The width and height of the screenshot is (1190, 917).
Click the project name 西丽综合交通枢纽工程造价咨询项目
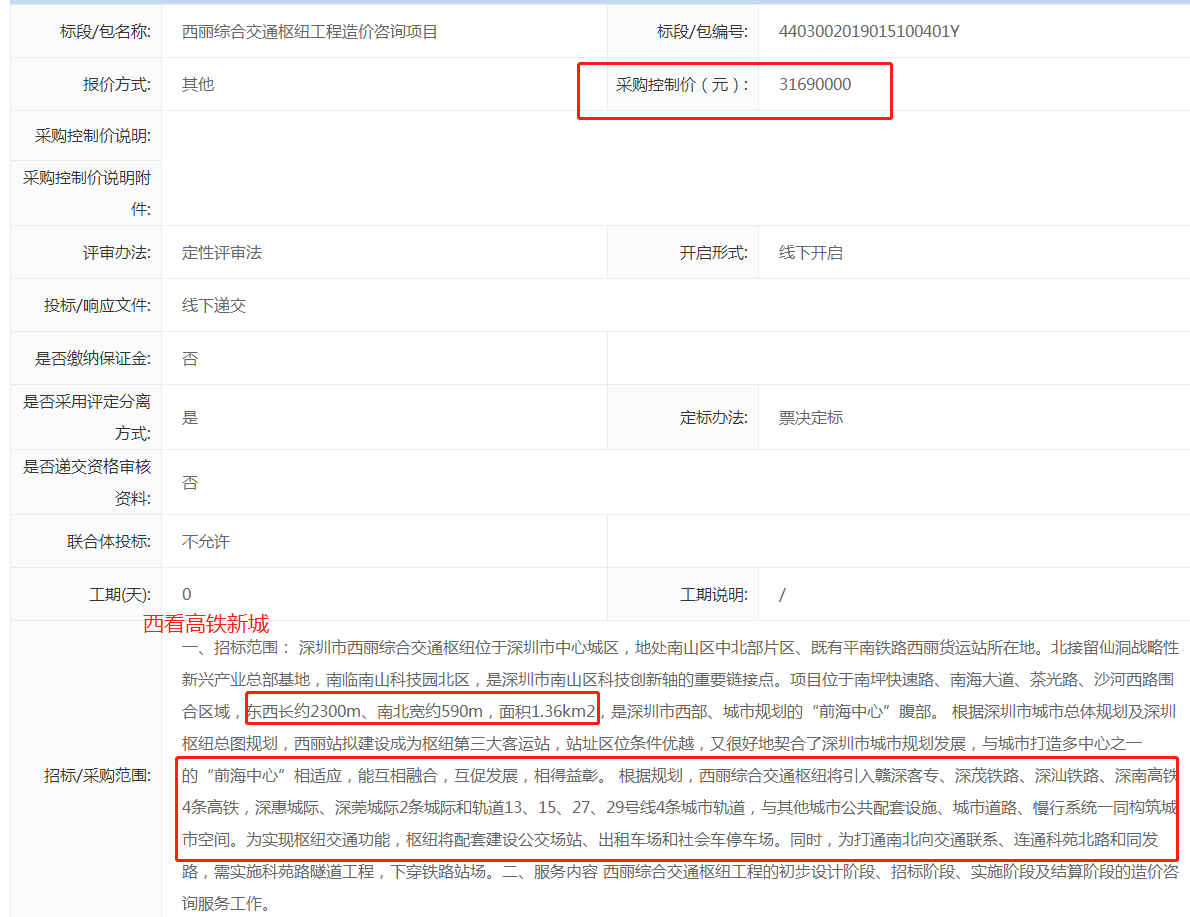click(x=310, y=32)
